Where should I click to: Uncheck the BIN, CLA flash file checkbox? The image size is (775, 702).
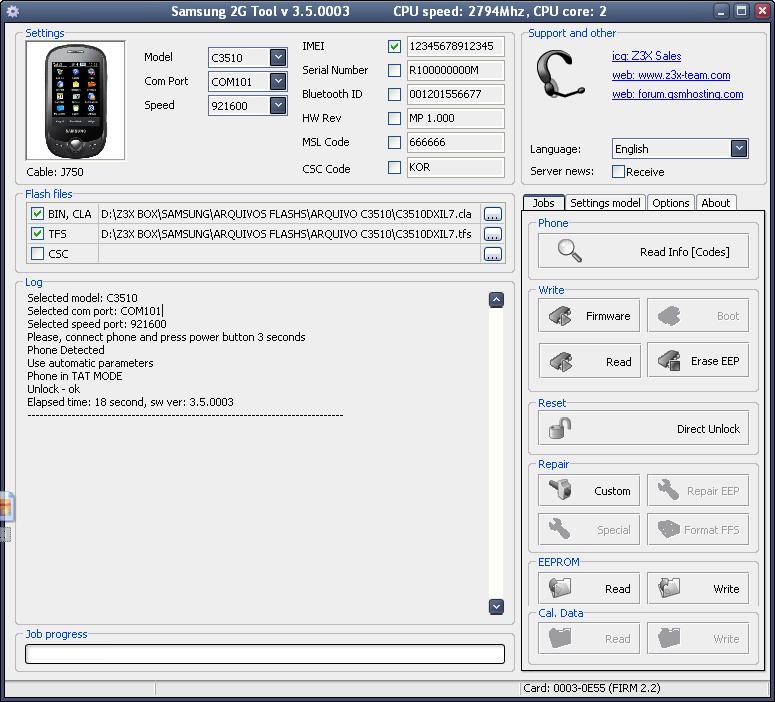click(x=37, y=214)
